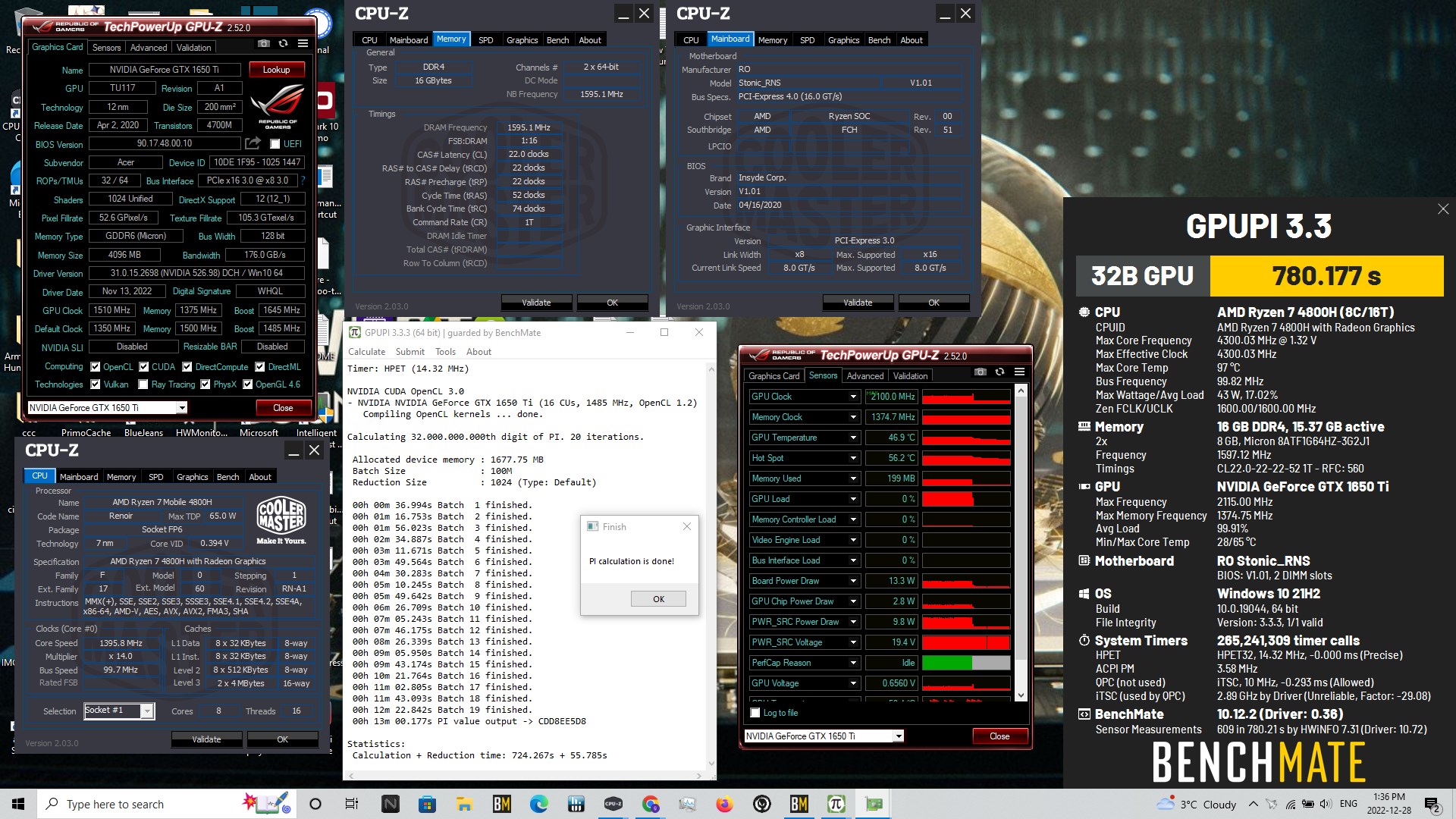Click the GPU Load sensor graph
1456x819 pixels.
tap(966, 499)
